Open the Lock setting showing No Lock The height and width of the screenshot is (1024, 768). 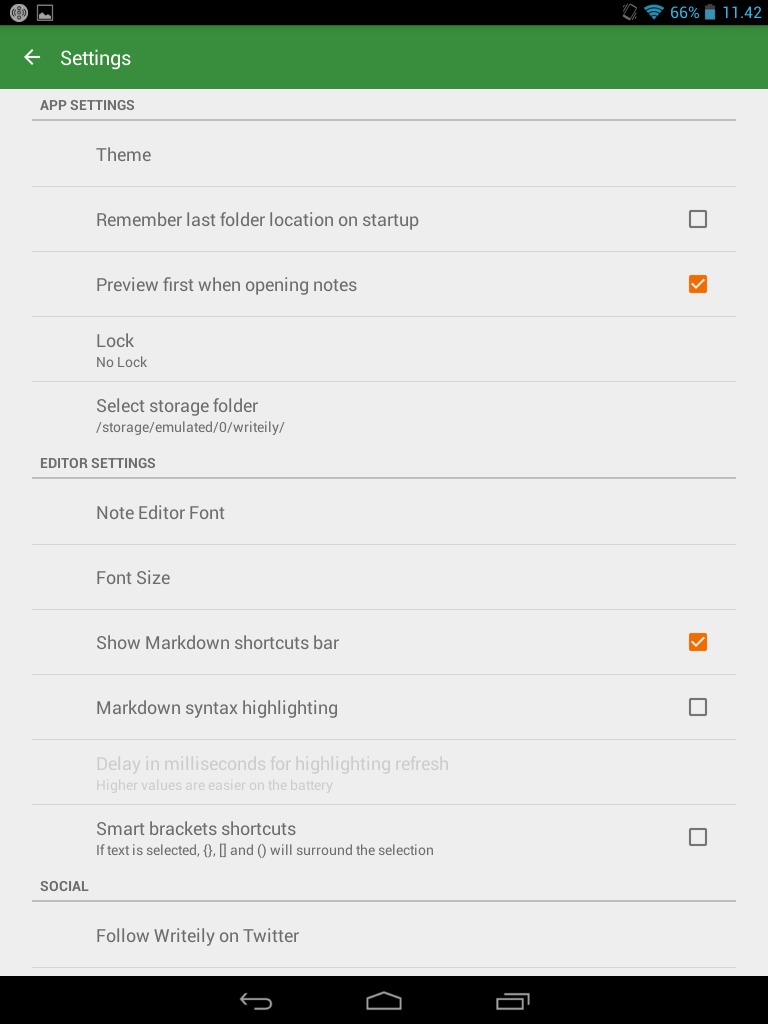pyautogui.click(x=384, y=349)
